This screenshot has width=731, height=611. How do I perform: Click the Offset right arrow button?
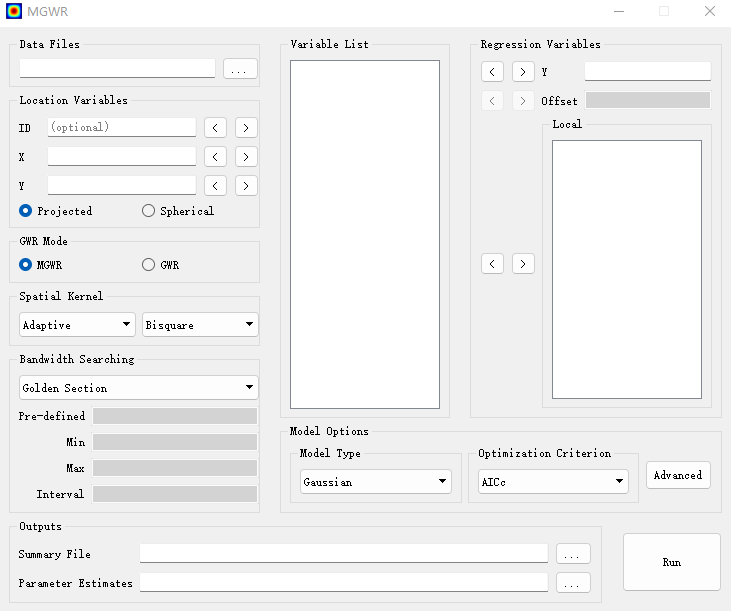coord(523,101)
